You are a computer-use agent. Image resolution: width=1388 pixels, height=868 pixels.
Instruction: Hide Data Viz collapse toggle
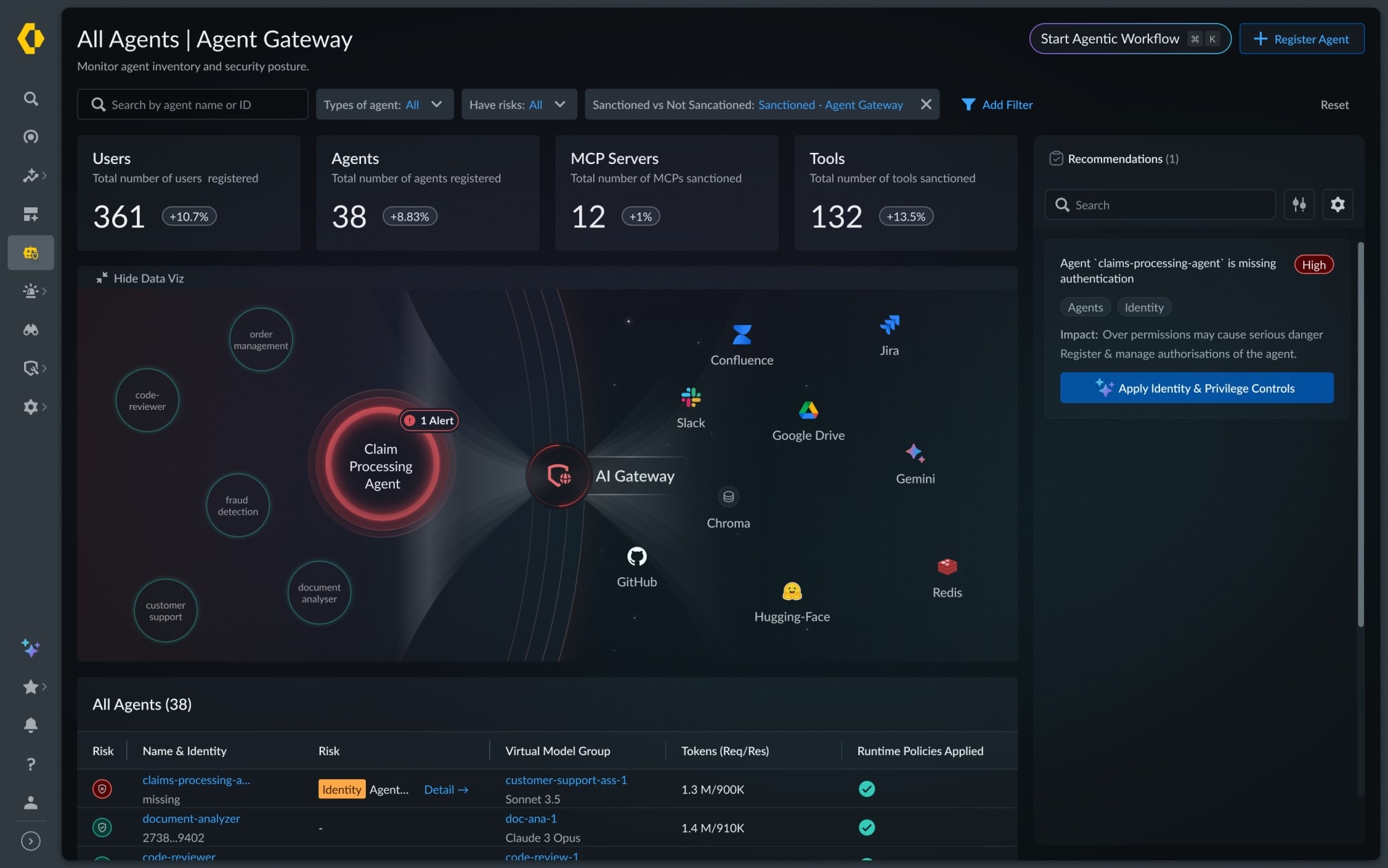[x=141, y=278]
